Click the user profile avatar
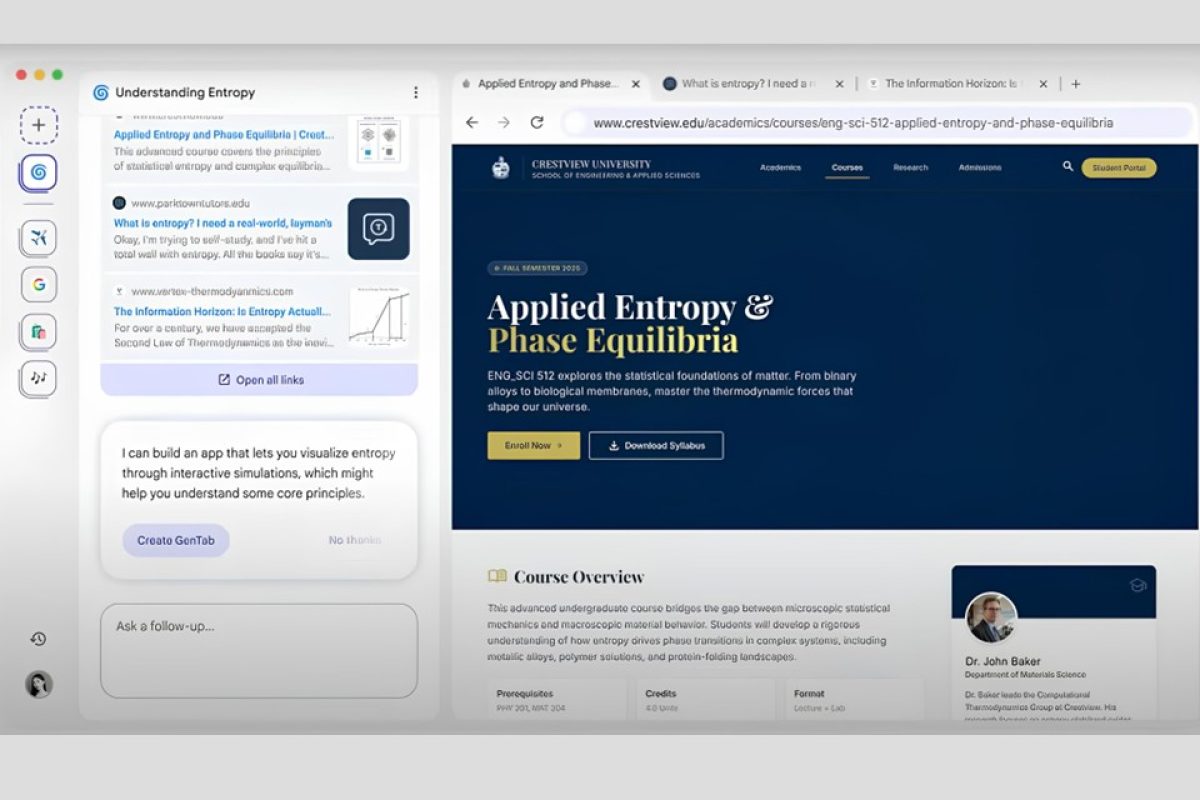Image resolution: width=1200 pixels, height=800 pixels. [x=39, y=684]
